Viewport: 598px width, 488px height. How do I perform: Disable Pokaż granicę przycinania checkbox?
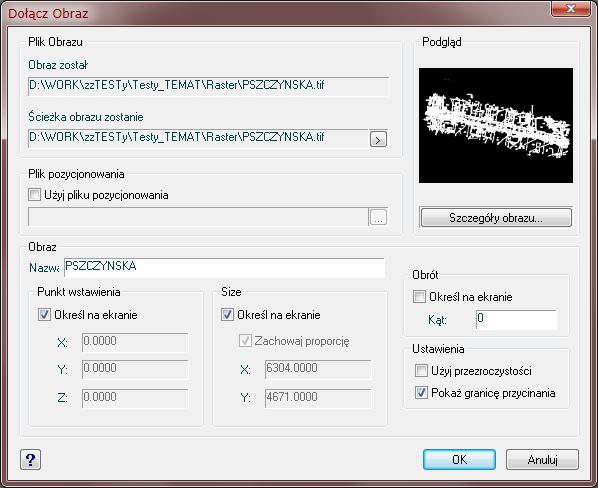tap(421, 392)
